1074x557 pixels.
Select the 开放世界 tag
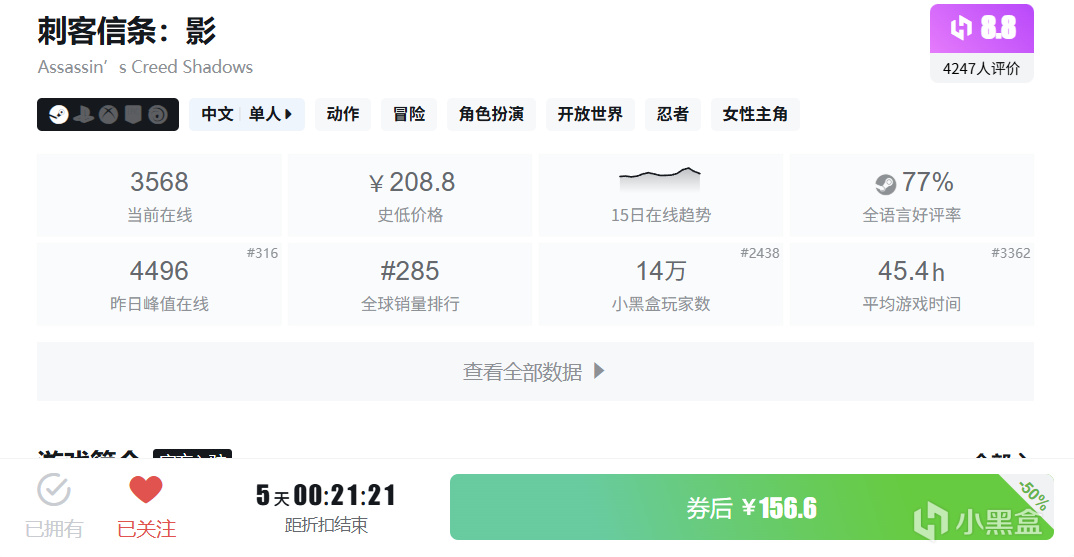590,114
